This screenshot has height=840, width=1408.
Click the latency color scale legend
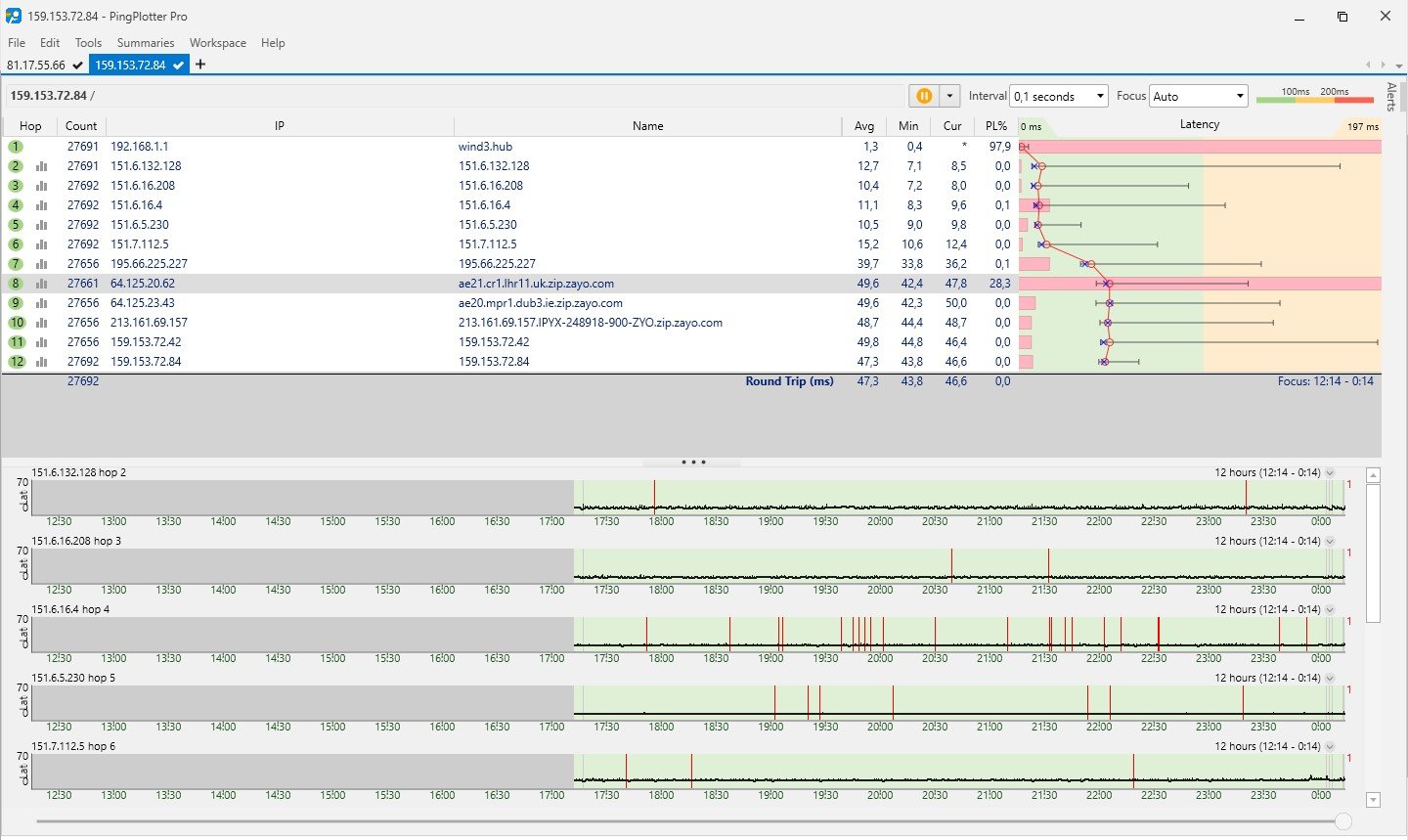click(1316, 96)
